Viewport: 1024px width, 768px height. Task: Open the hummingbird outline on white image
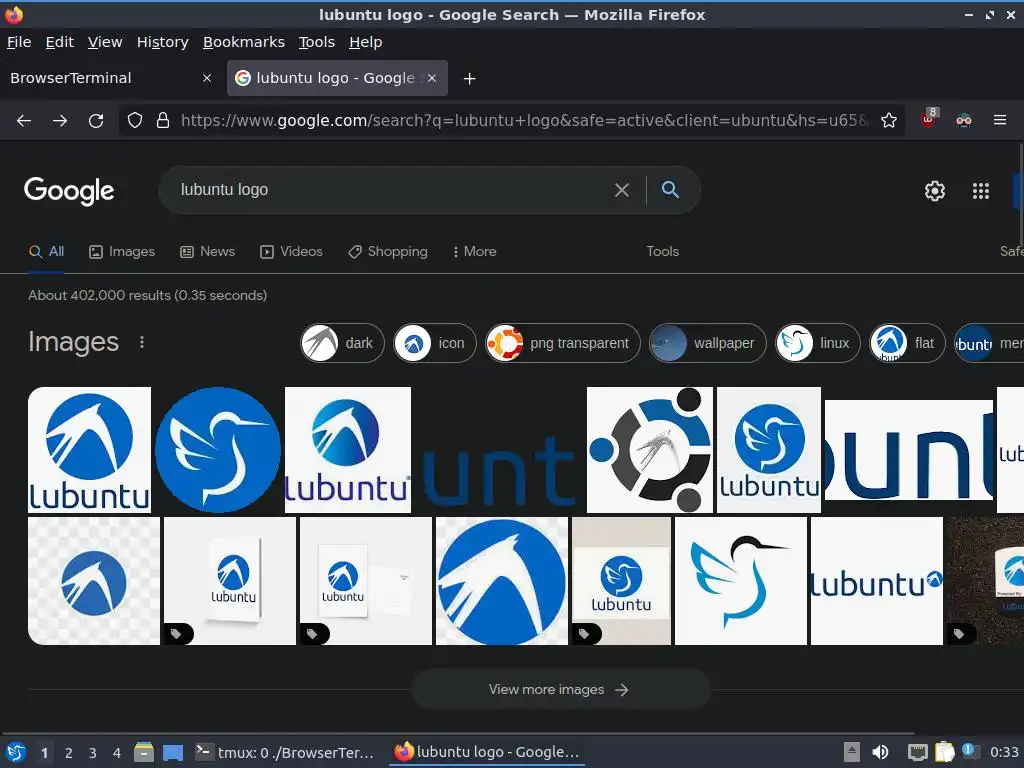click(x=741, y=581)
